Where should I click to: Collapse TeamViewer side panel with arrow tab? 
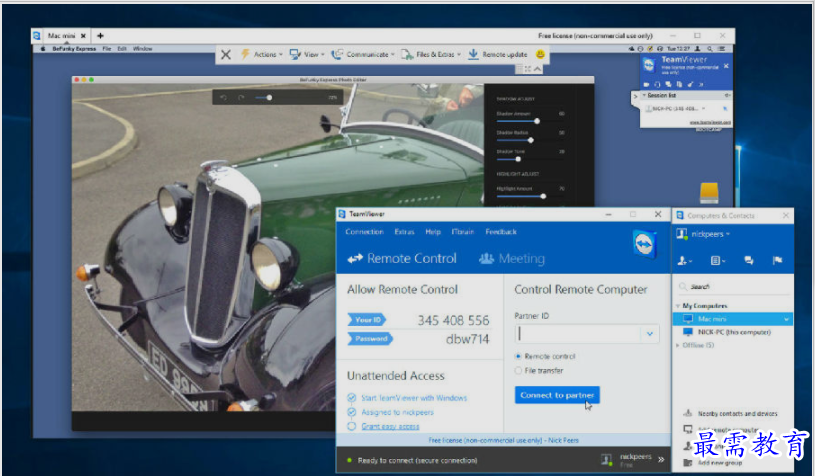click(635, 97)
